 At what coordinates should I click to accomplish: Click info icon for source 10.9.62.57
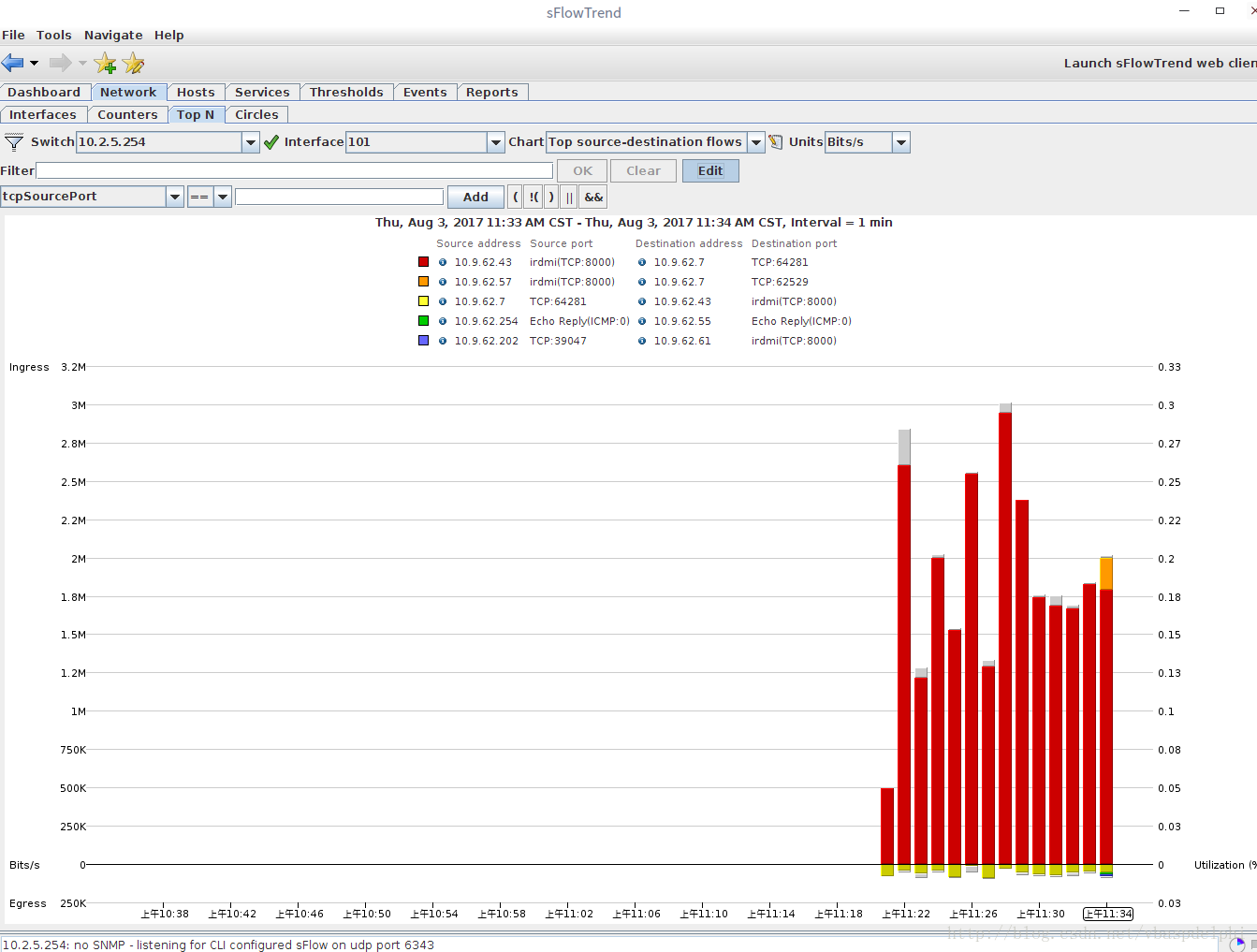443,282
